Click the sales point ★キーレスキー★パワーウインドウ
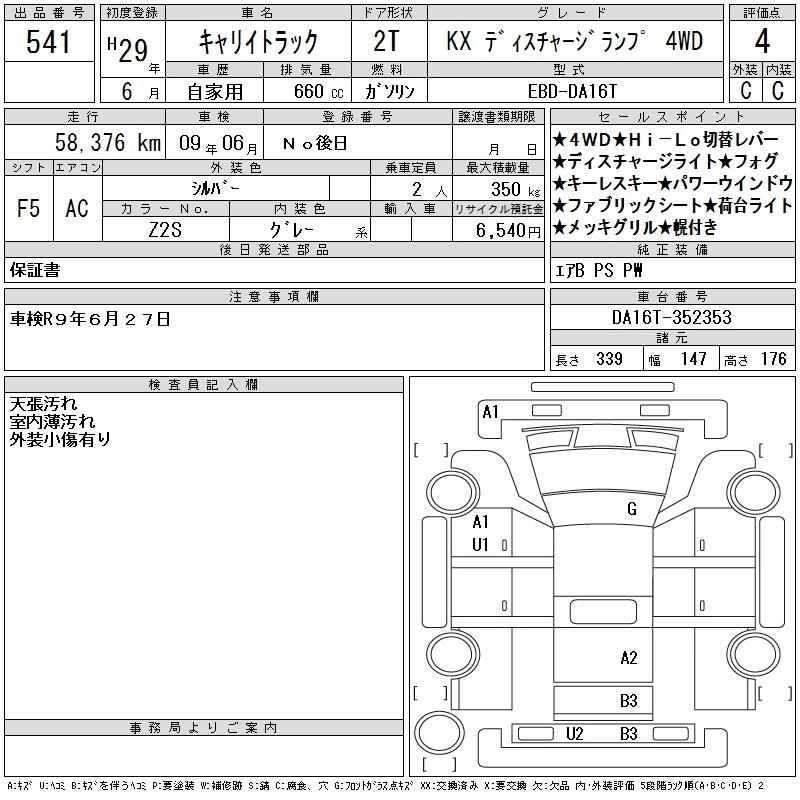 pyautogui.click(x=672, y=183)
